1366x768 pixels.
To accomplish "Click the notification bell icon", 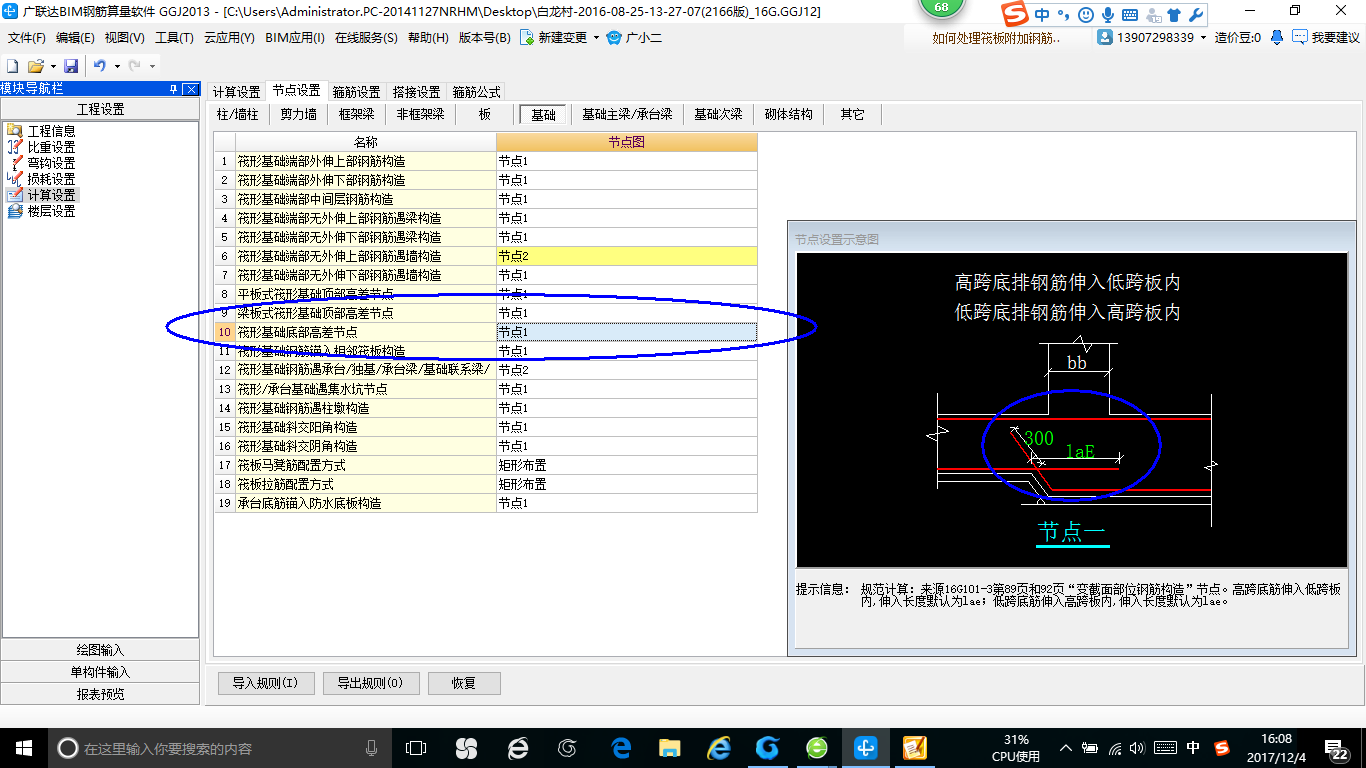I will click(x=1277, y=37).
